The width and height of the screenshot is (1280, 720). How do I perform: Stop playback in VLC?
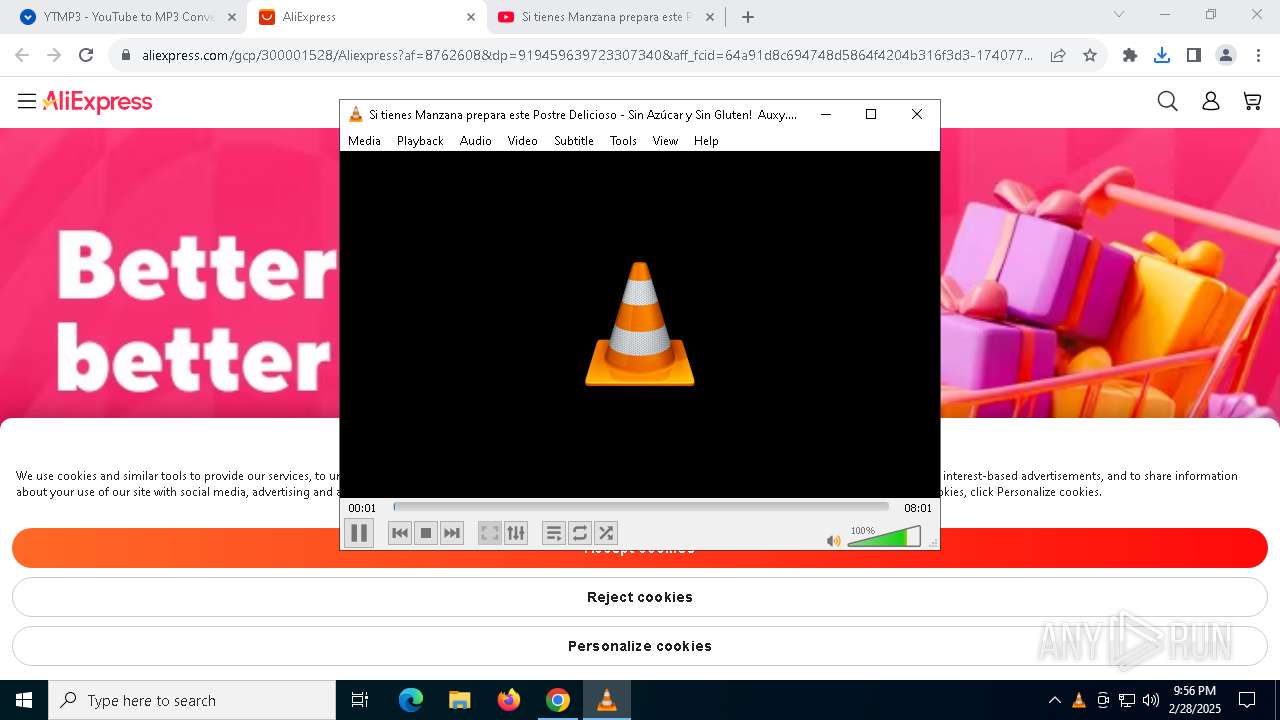426,533
